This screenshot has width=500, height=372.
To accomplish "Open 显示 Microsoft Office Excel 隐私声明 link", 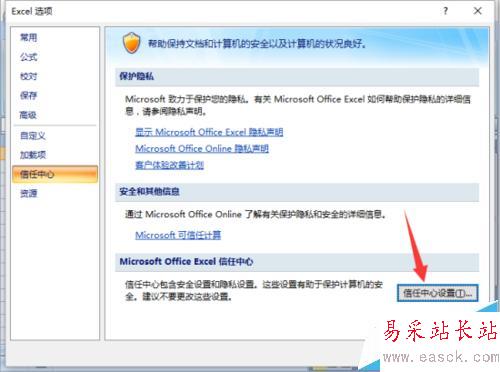I will pyautogui.click(x=209, y=132).
